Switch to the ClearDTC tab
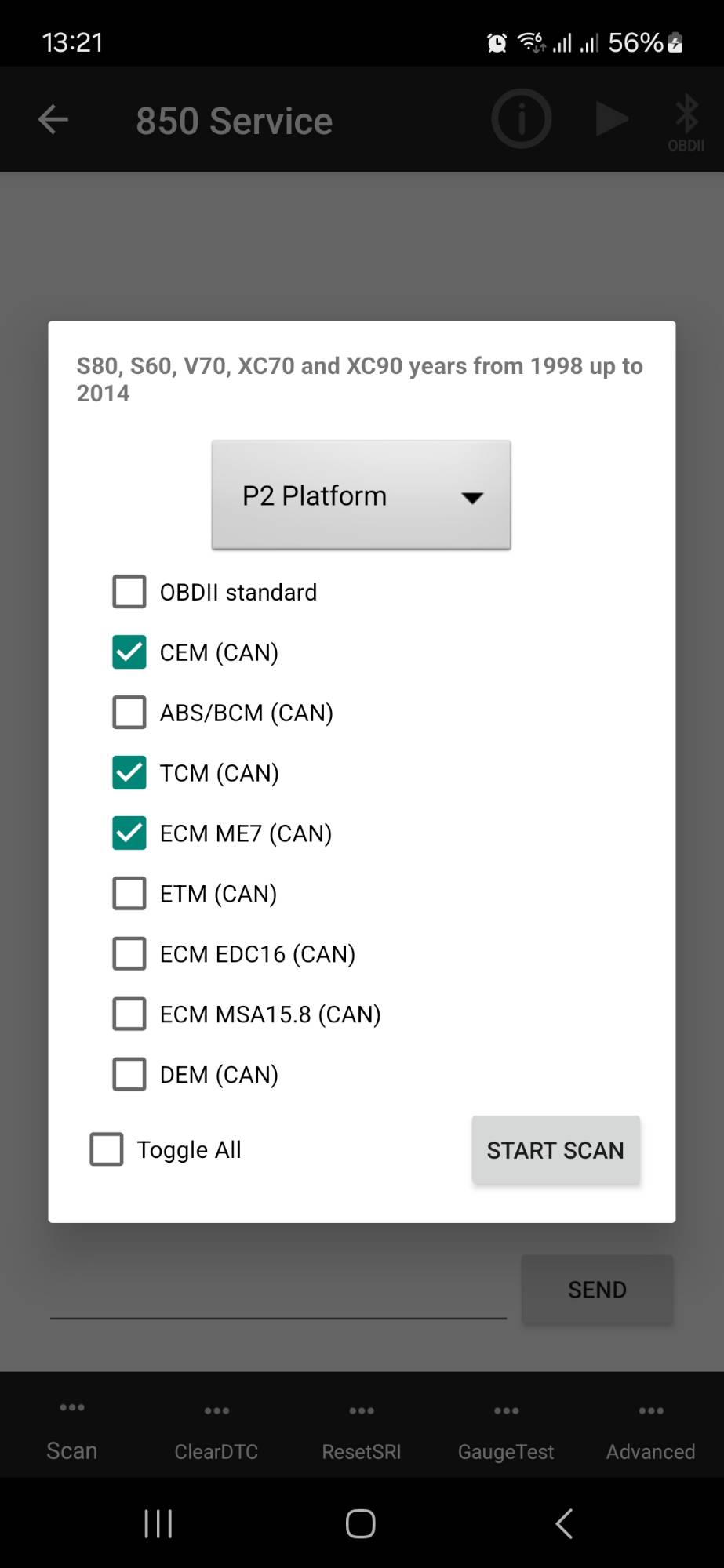This screenshot has width=724, height=1568. coord(216,1435)
